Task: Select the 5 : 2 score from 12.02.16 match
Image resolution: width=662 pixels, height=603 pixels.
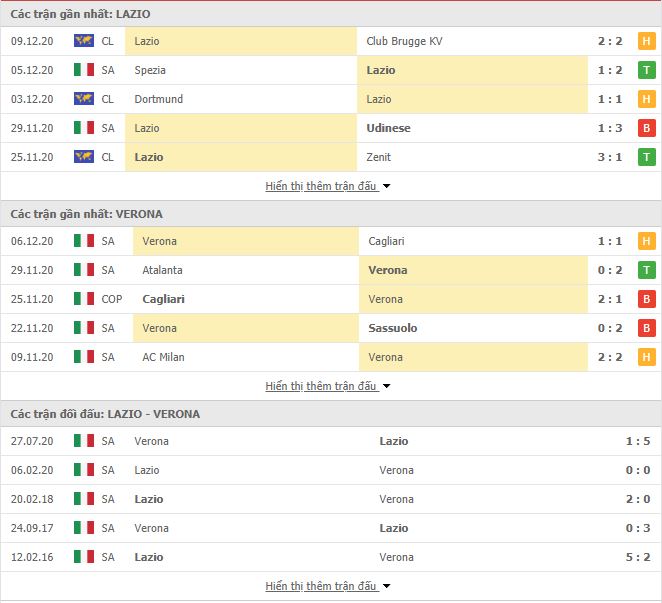Action: [638, 557]
